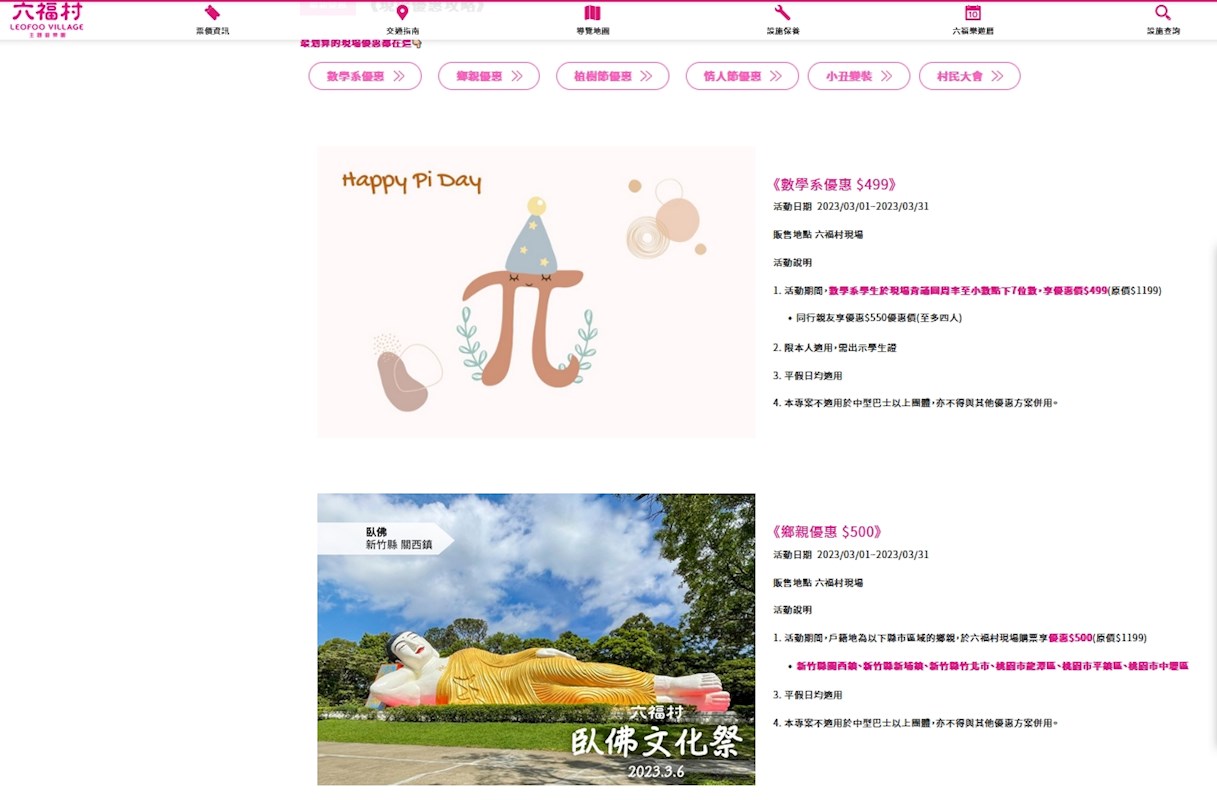Click the pink list of eligible townships starting 新竹縣關西鎮
The height and width of the screenshot is (800, 1217).
tap(992, 666)
